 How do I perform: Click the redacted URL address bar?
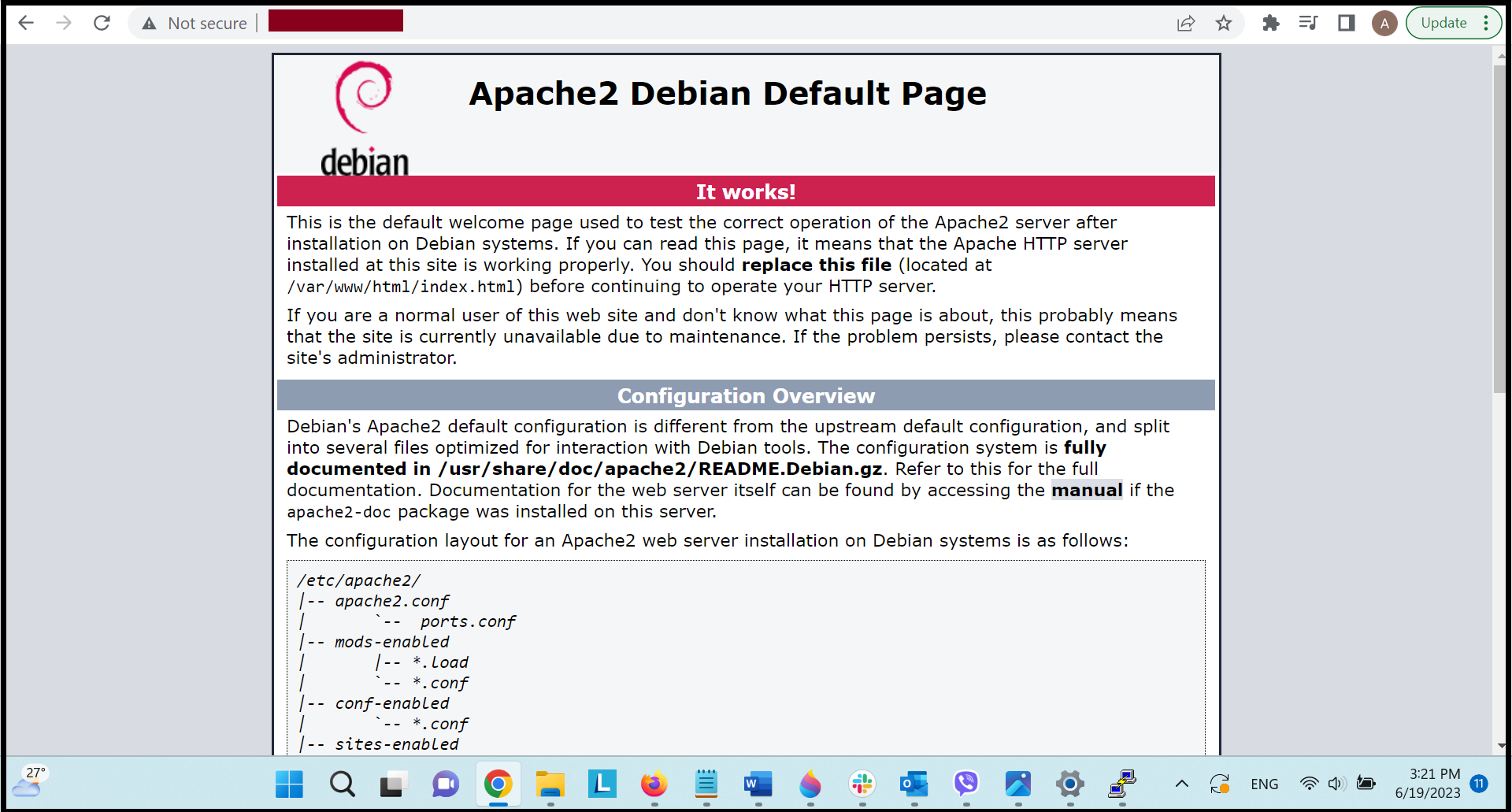[x=335, y=21]
